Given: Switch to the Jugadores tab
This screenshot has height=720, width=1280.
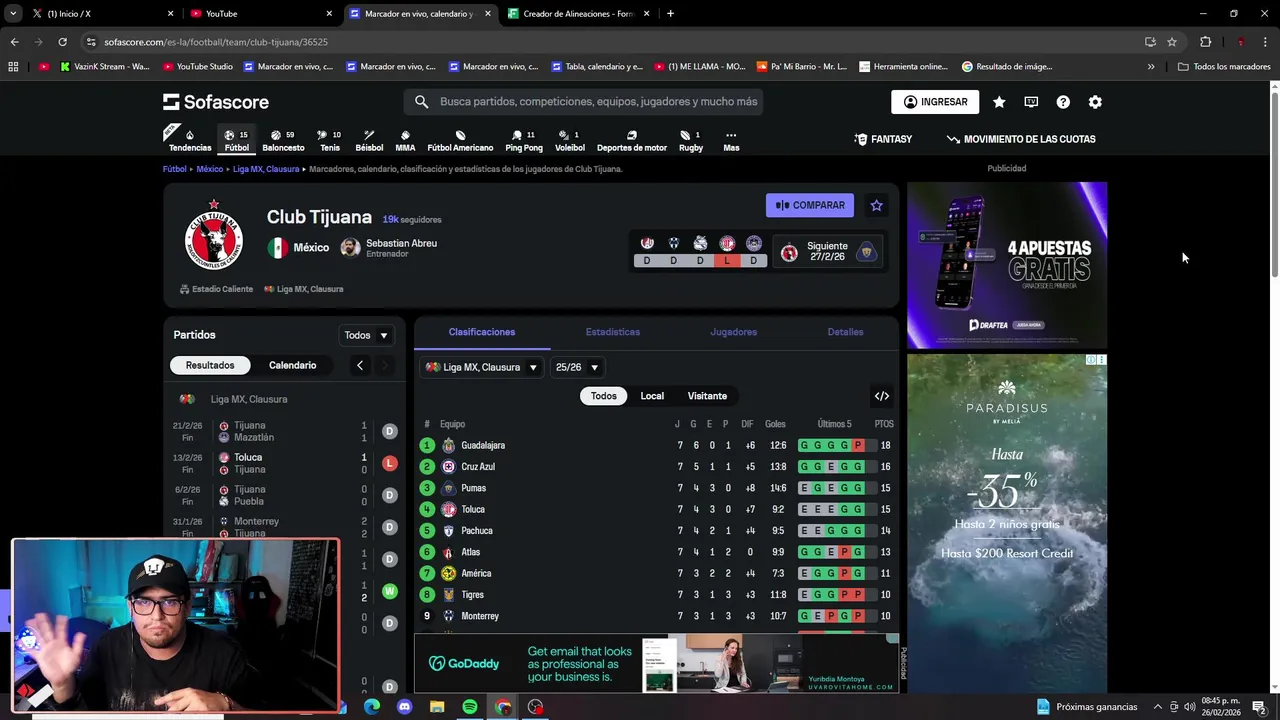Looking at the screenshot, I should tap(734, 332).
